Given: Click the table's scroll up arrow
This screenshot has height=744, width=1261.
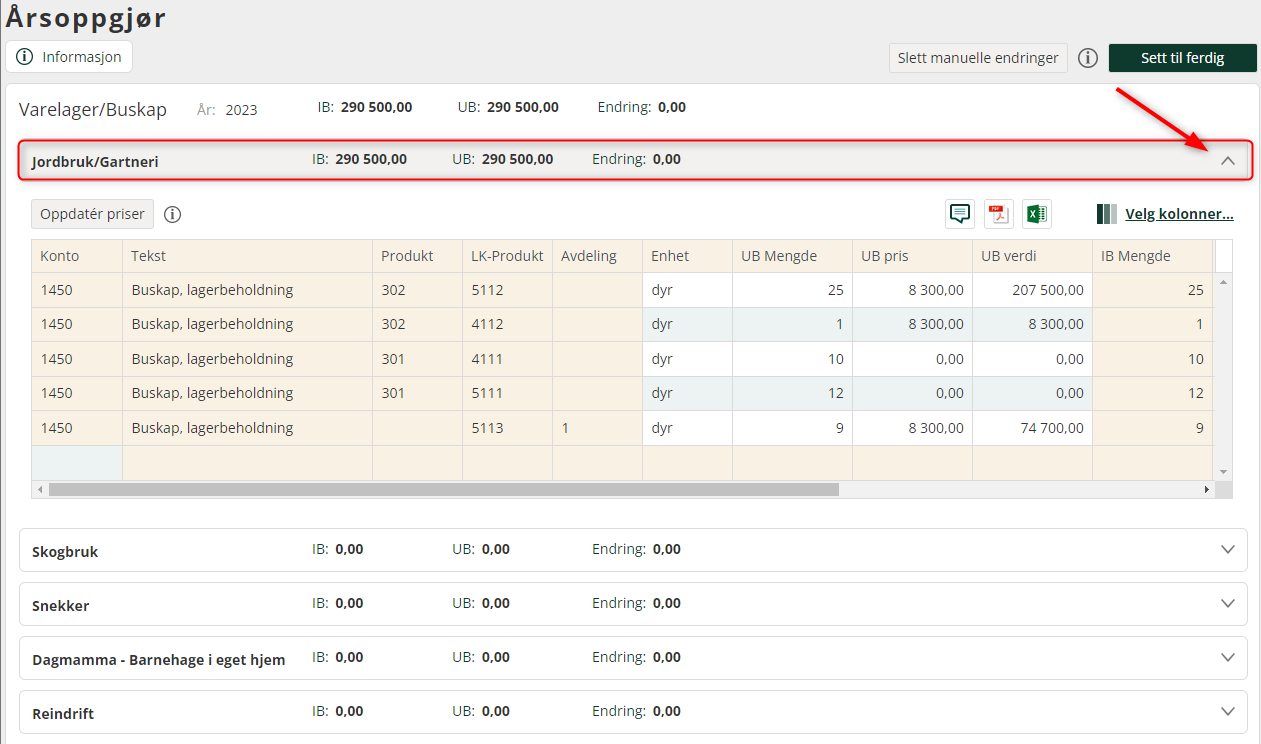Looking at the screenshot, I should click(x=1224, y=281).
